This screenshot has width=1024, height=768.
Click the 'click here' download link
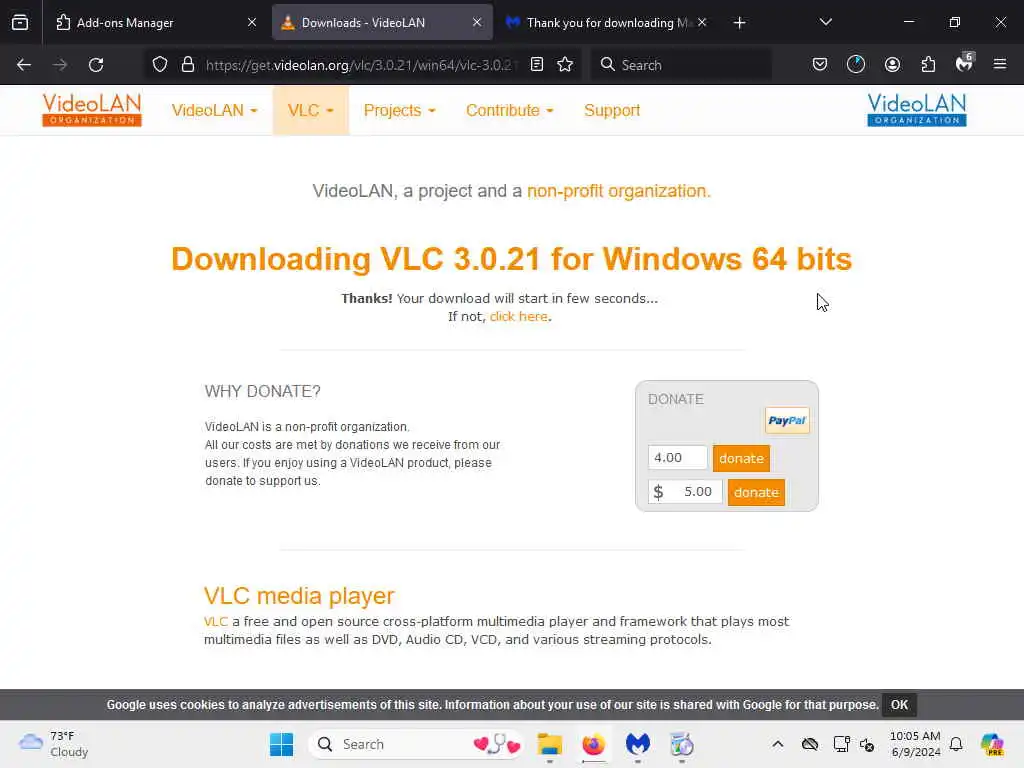click(519, 316)
